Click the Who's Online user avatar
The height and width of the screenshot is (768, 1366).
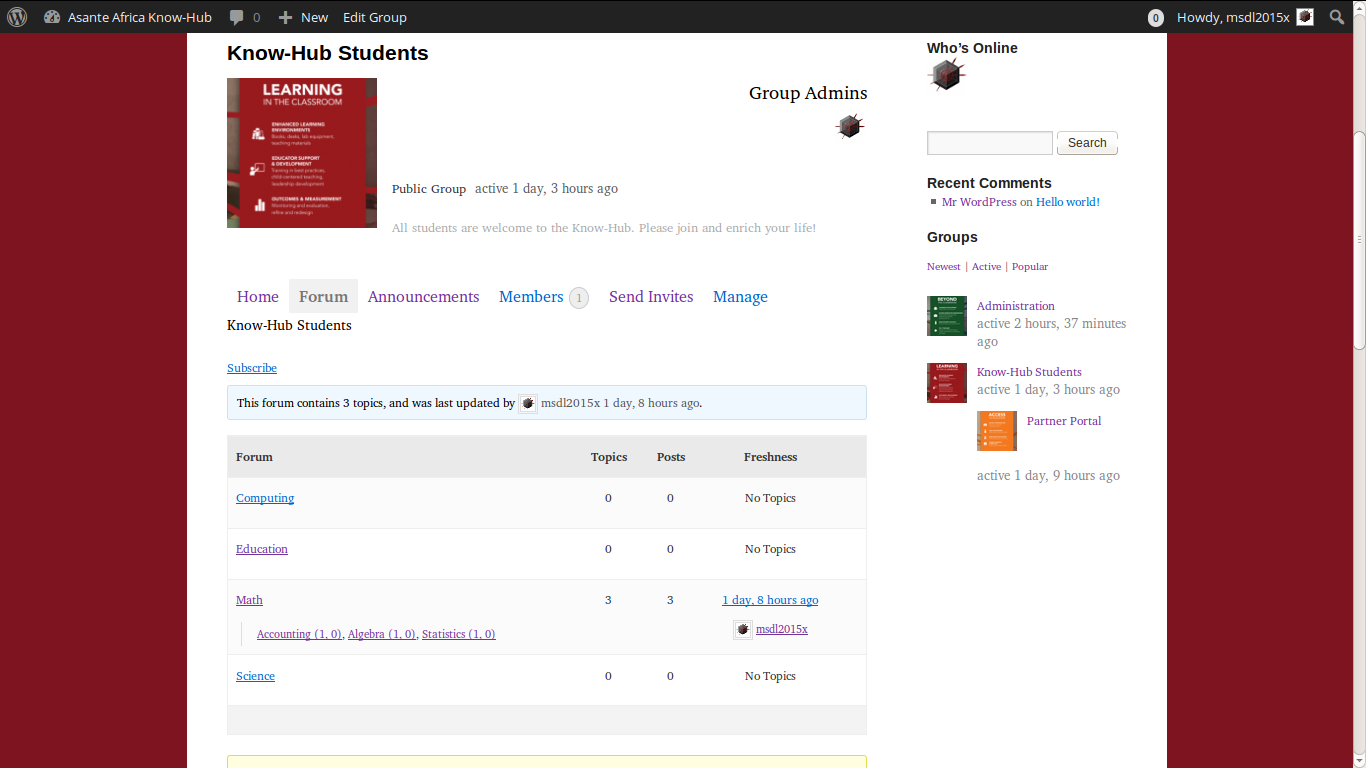click(946, 75)
